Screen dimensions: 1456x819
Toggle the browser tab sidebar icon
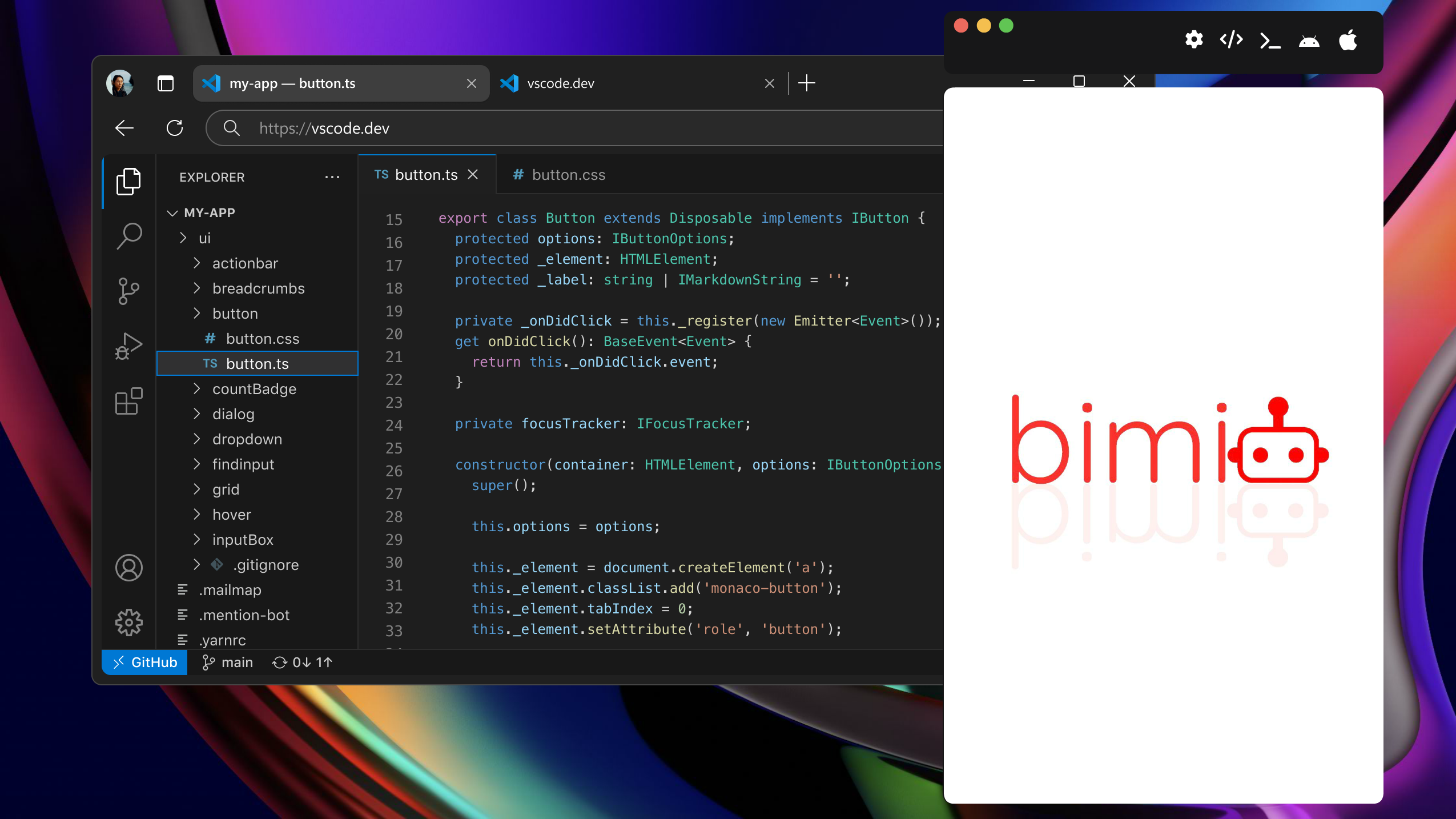pos(166,83)
